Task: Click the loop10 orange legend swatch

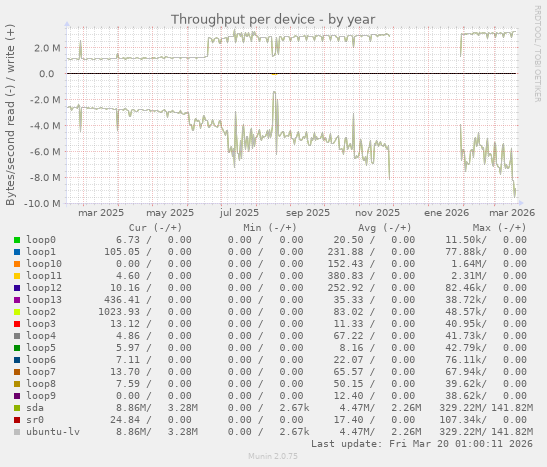Action: pos(17,264)
